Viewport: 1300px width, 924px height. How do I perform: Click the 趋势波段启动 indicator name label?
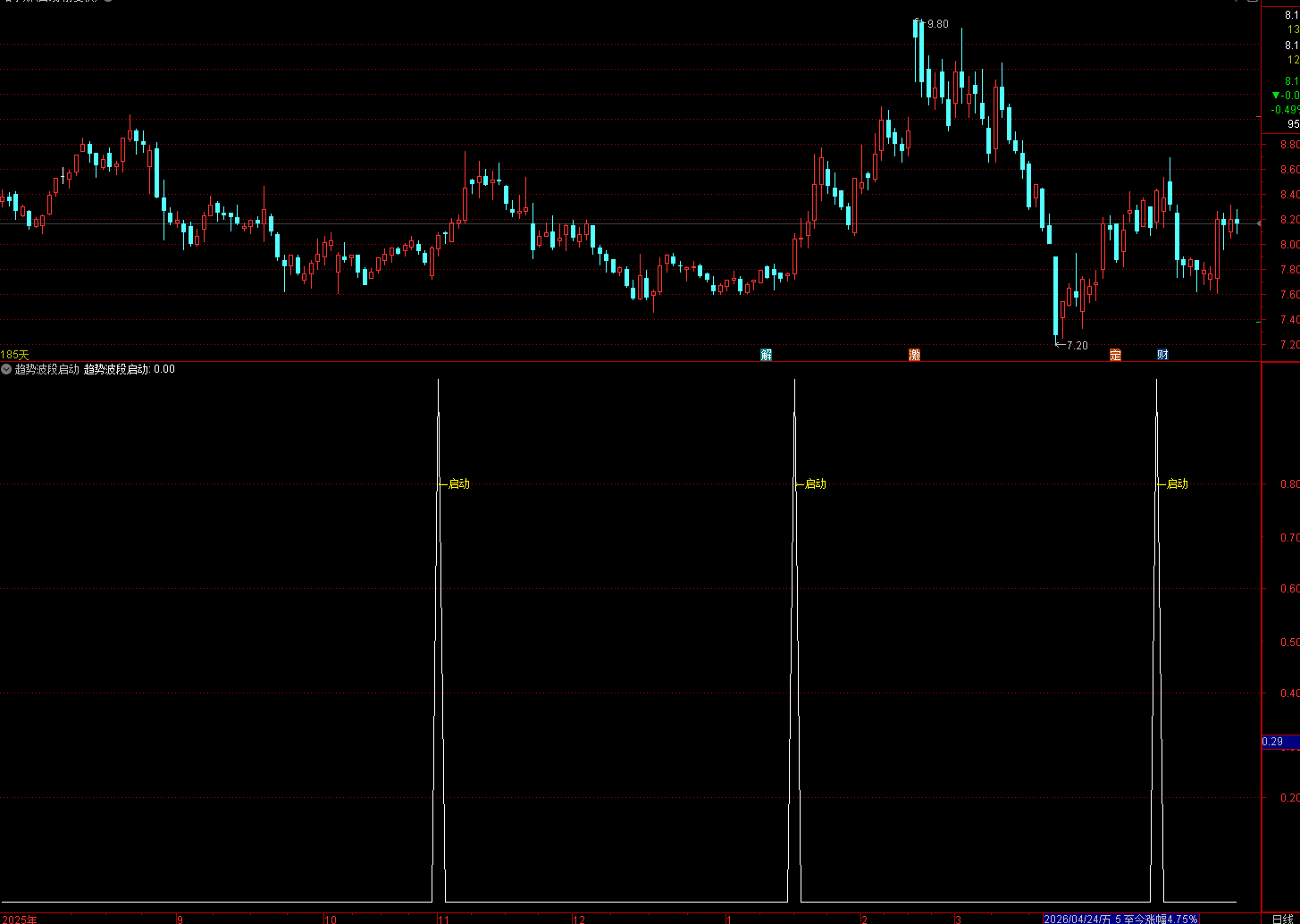point(47,369)
